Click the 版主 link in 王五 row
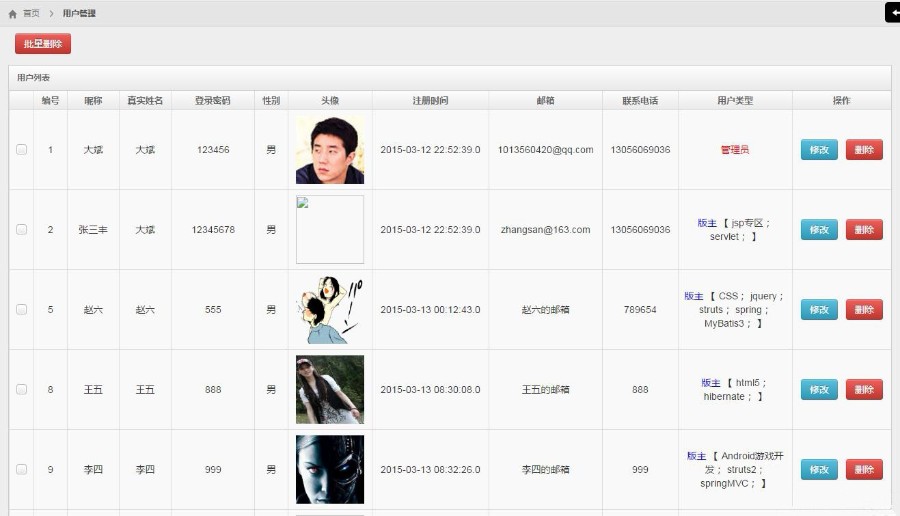900x516 pixels. [711, 382]
